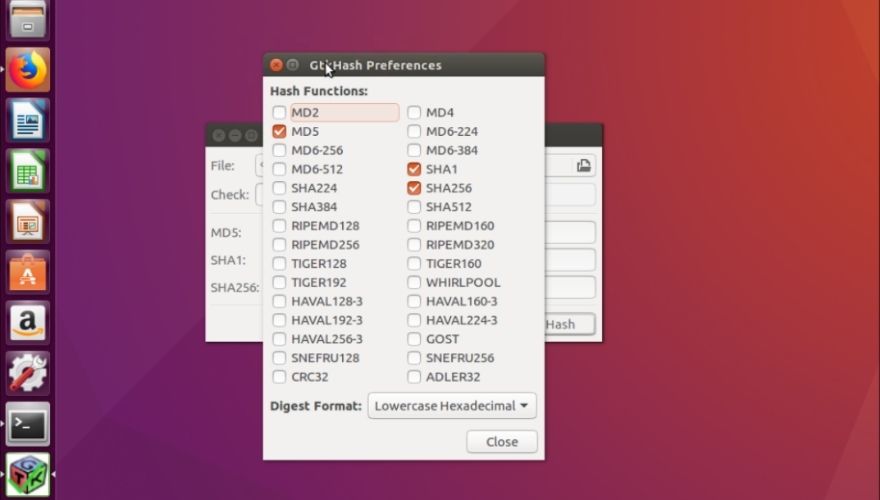Switch to GtkHash via dock icon

pos(28,474)
